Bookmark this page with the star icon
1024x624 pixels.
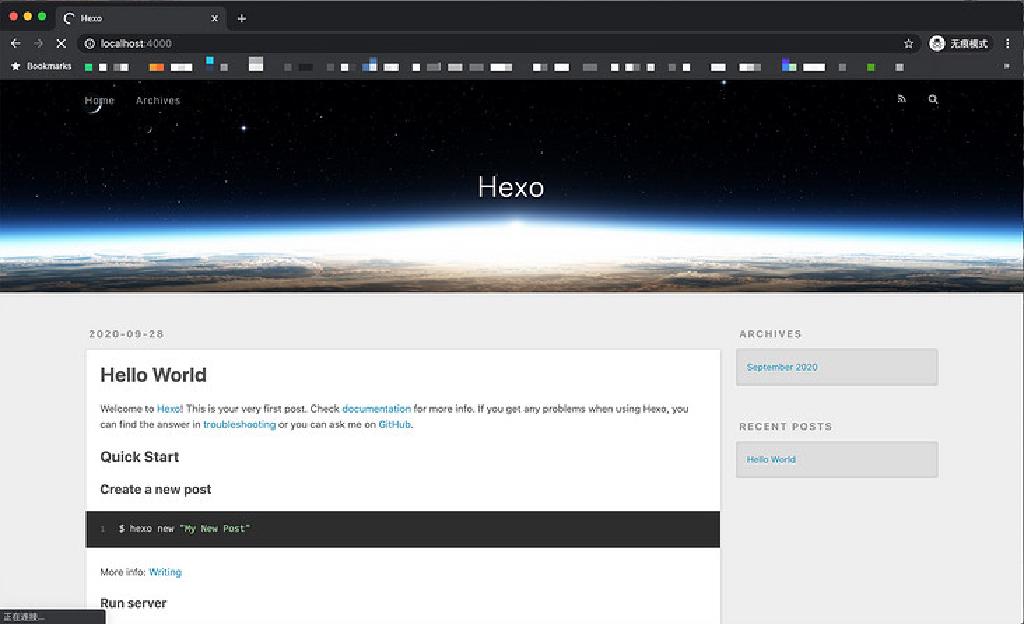908,44
